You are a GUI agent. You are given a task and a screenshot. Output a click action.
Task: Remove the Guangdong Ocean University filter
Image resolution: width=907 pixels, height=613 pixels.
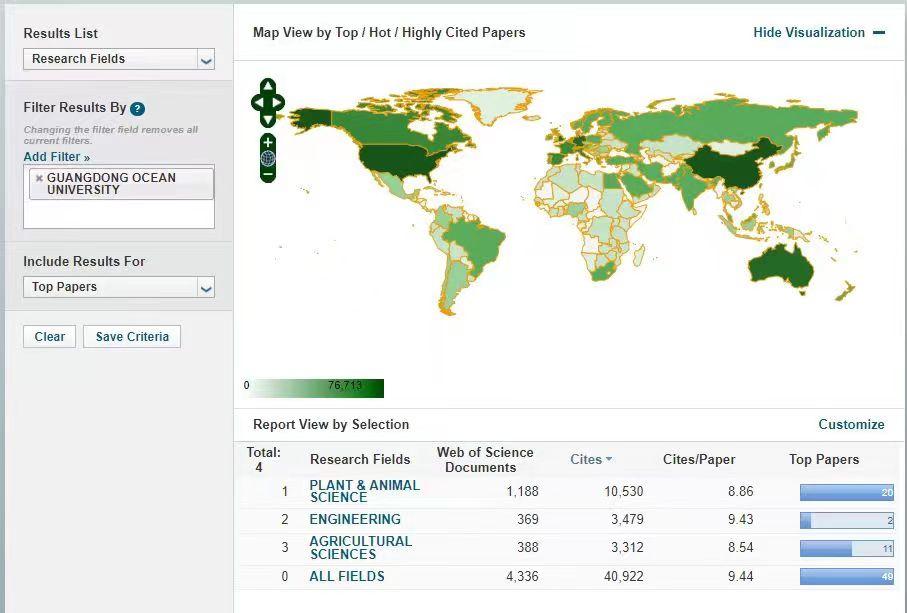[39, 178]
